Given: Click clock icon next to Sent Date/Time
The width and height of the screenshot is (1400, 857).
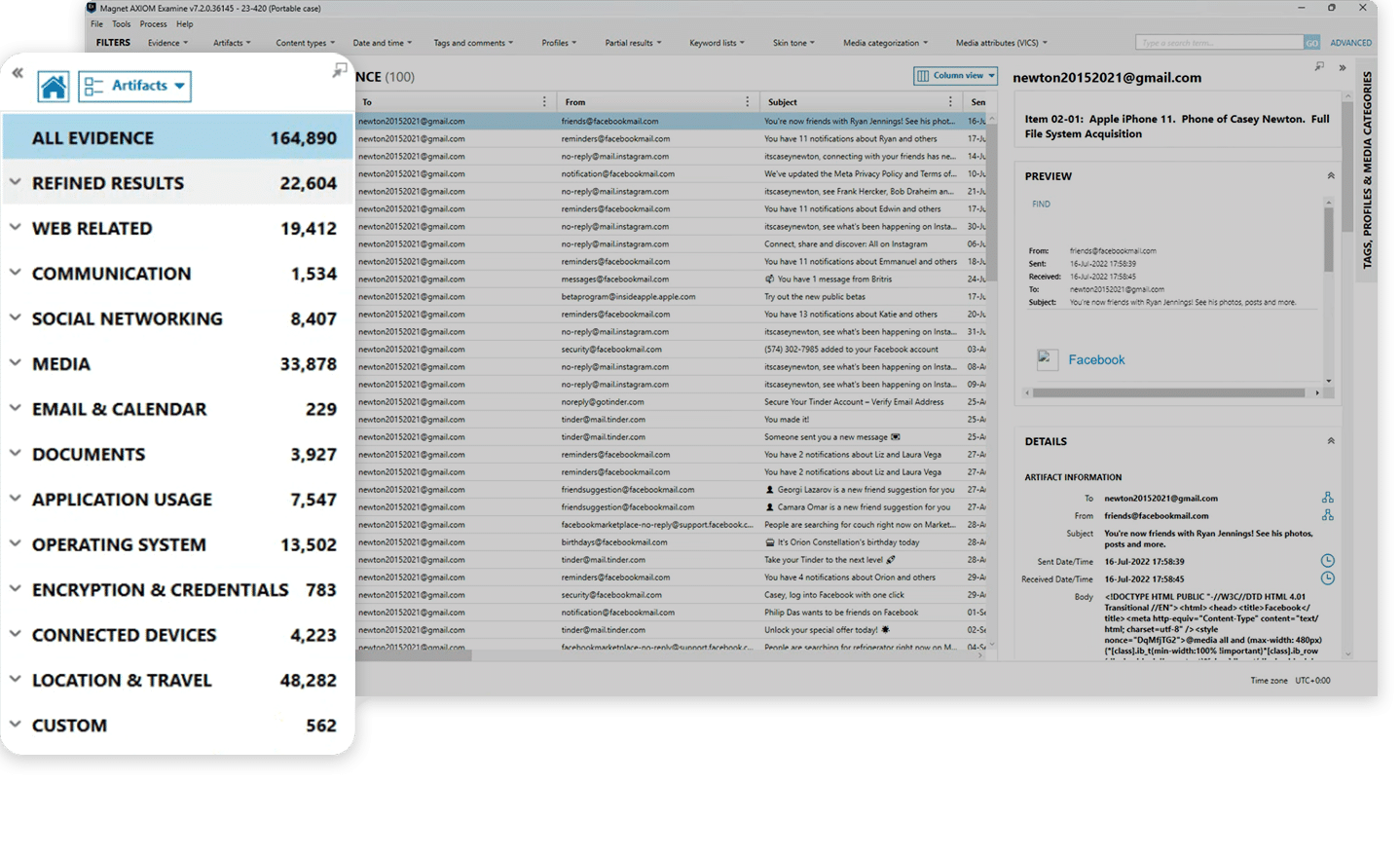Looking at the screenshot, I should point(1327,561).
